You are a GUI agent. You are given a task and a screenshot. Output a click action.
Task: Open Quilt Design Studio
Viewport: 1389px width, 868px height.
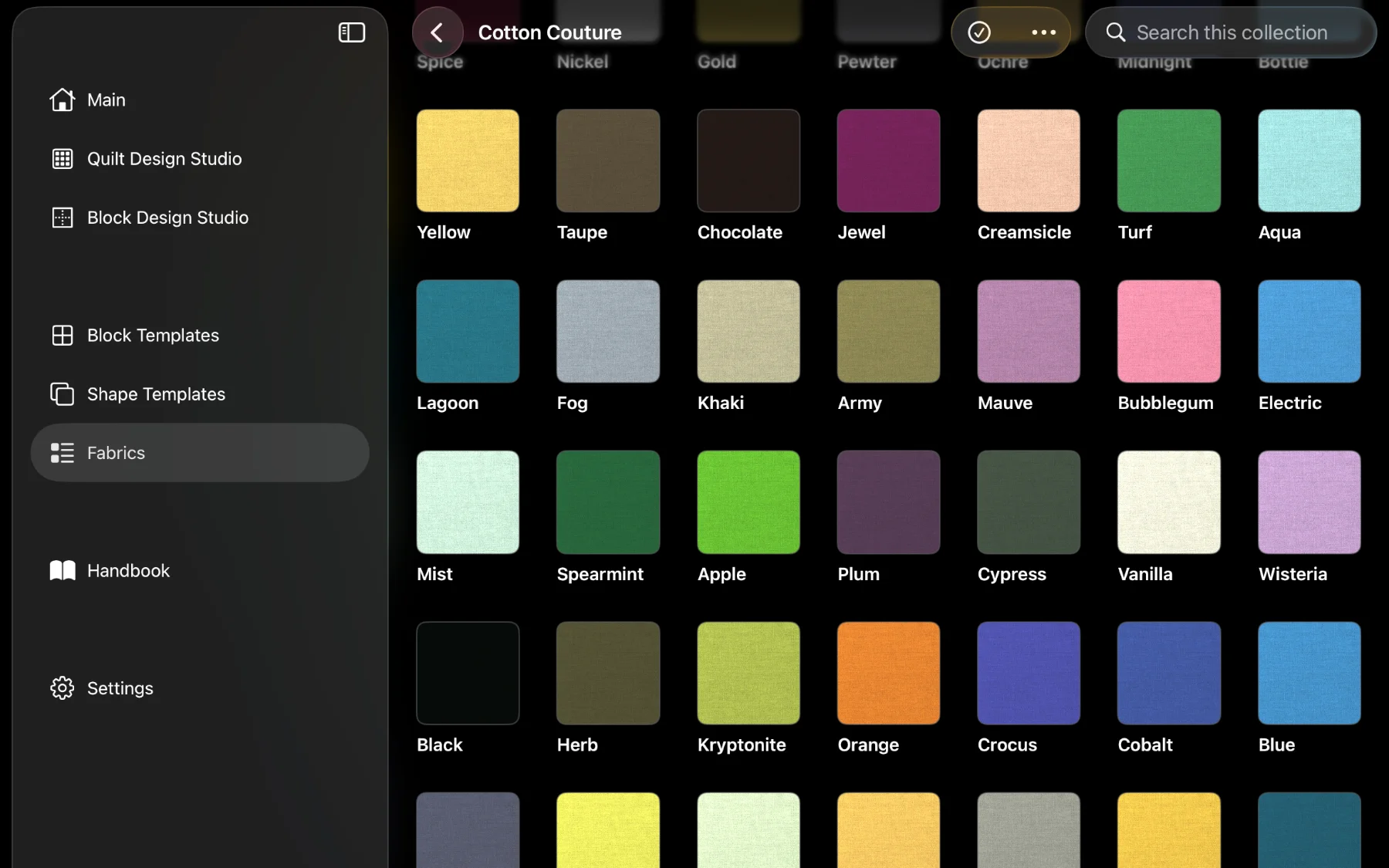200,159
